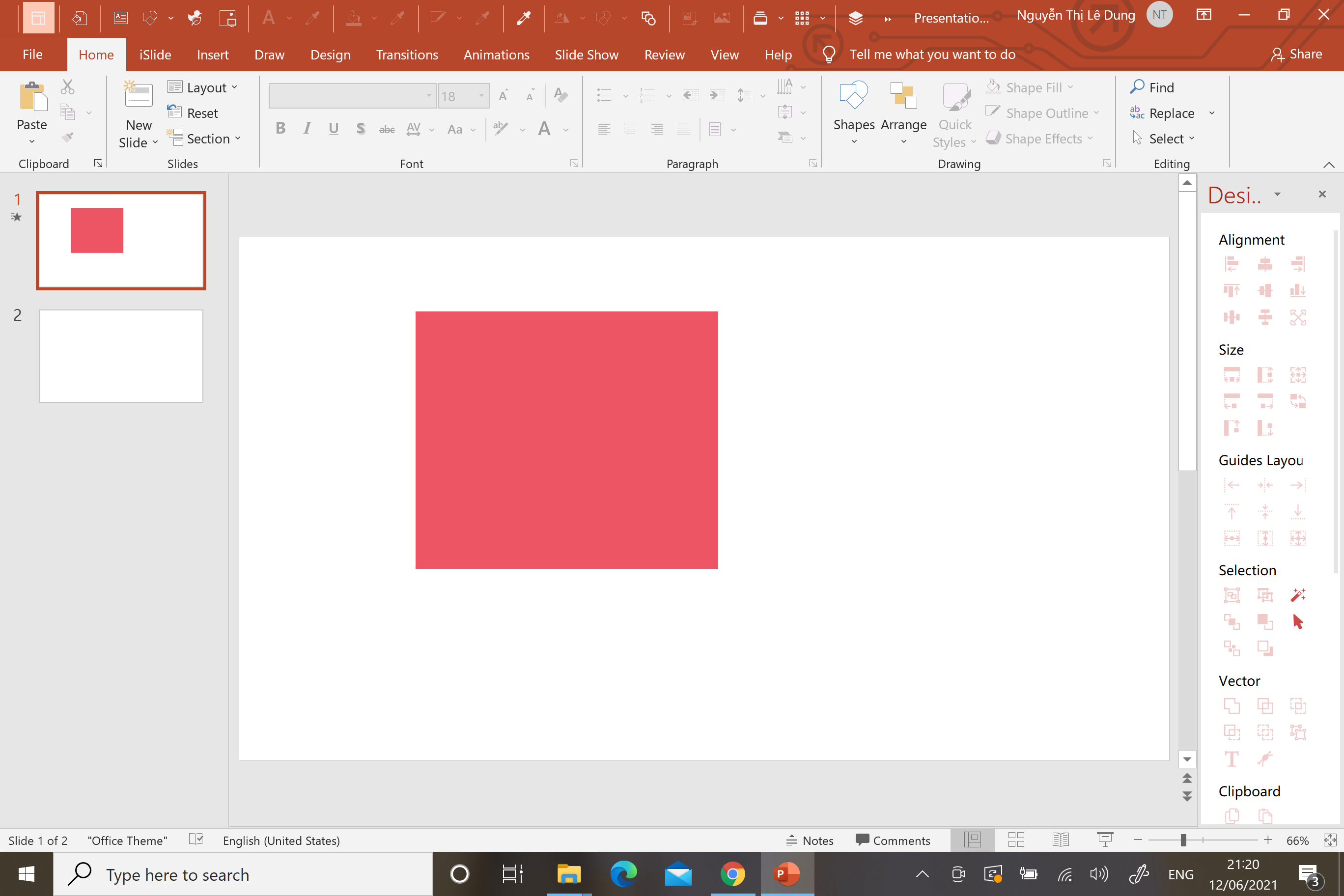The width and height of the screenshot is (1344, 896).
Task: Click the Paste clipboard icon
Action: pos(32,96)
